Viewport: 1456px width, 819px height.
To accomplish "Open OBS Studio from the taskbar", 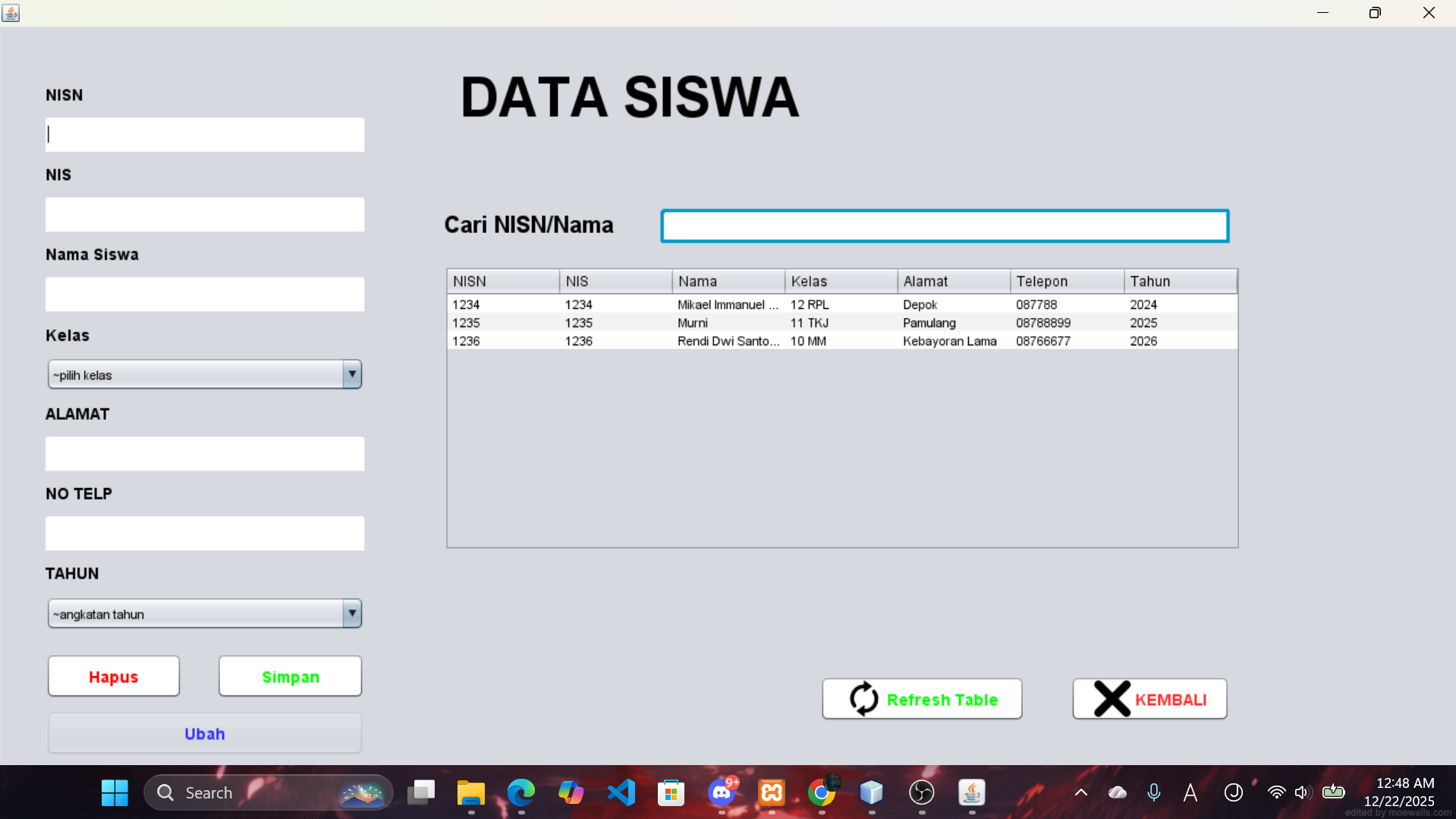I will (922, 793).
